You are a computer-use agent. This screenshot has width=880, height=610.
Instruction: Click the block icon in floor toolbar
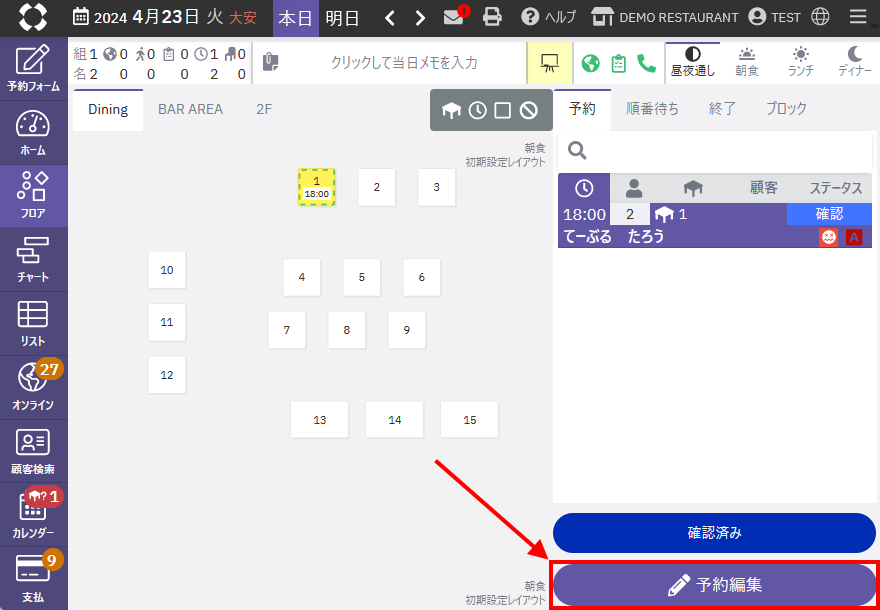[x=528, y=110]
